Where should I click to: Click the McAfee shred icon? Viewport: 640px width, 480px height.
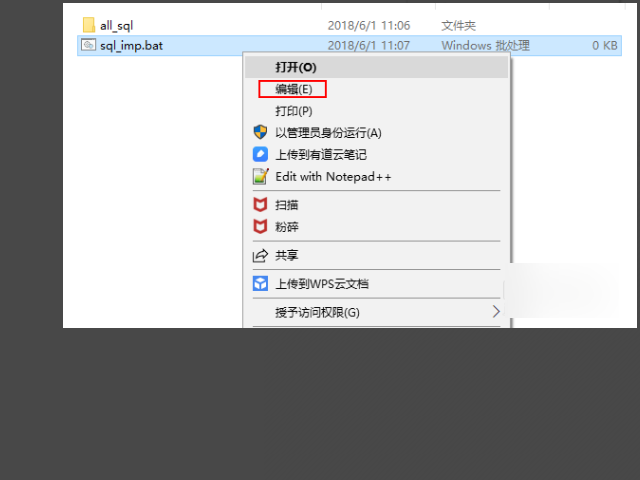point(260,226)
